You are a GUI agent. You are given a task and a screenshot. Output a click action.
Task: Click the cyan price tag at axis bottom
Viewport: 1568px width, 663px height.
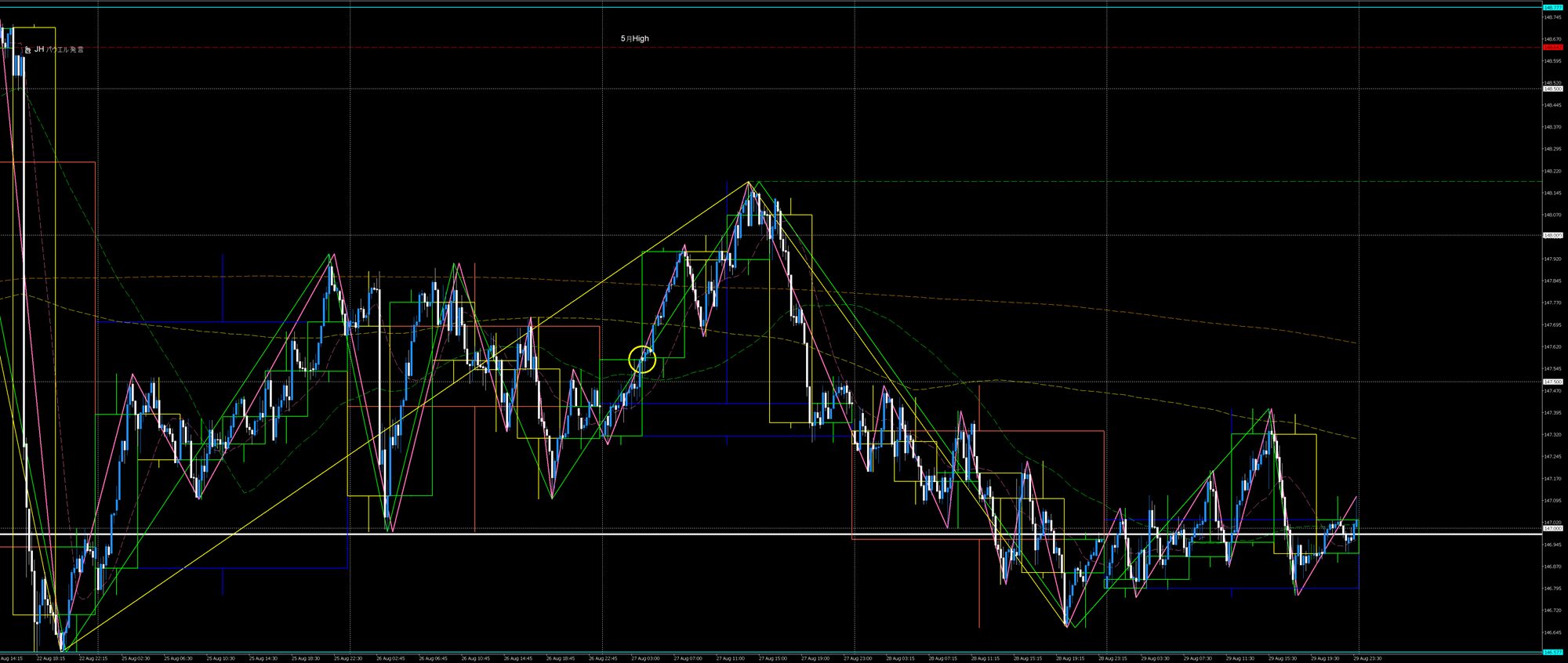pyautogui.click(x=1552, y=652)
